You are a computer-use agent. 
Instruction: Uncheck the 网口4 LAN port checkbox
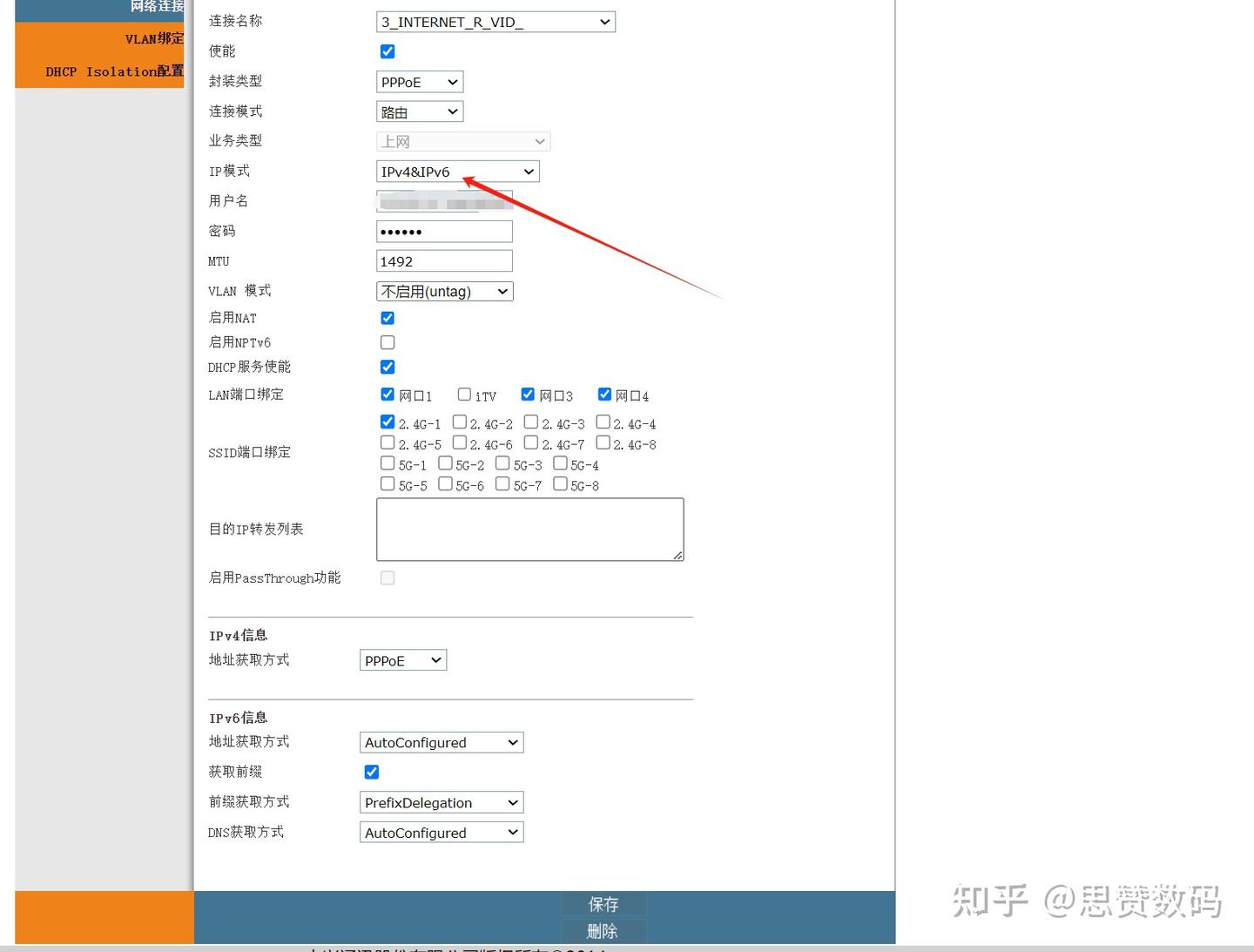tap(604, 395)
